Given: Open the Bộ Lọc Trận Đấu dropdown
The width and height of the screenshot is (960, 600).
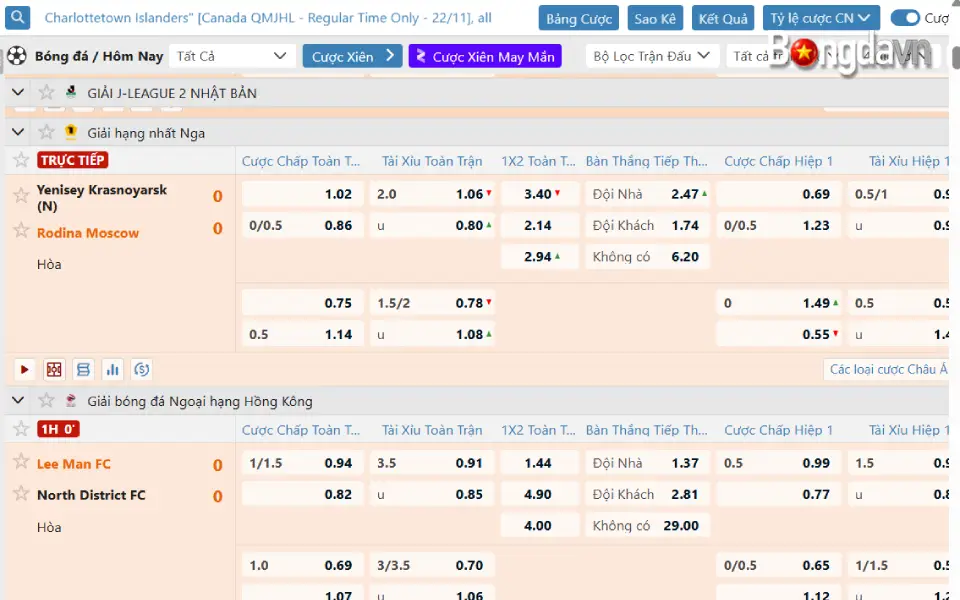Looking at the screenshot, I should click(651, 56).
